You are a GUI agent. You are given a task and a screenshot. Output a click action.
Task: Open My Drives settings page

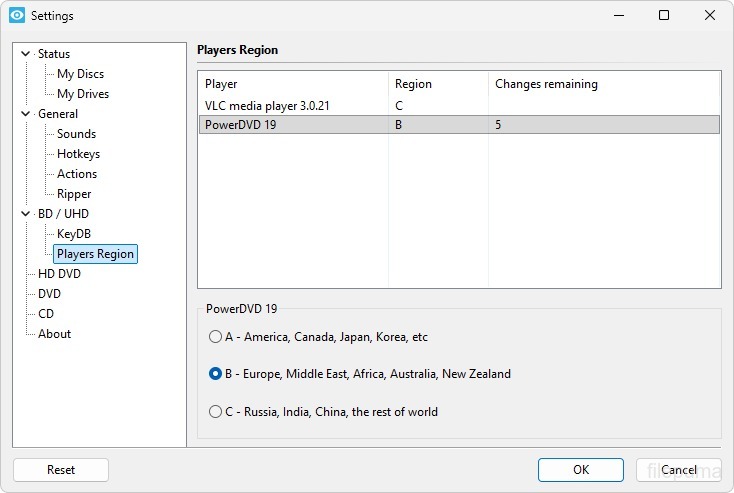[x=83, y=94]
